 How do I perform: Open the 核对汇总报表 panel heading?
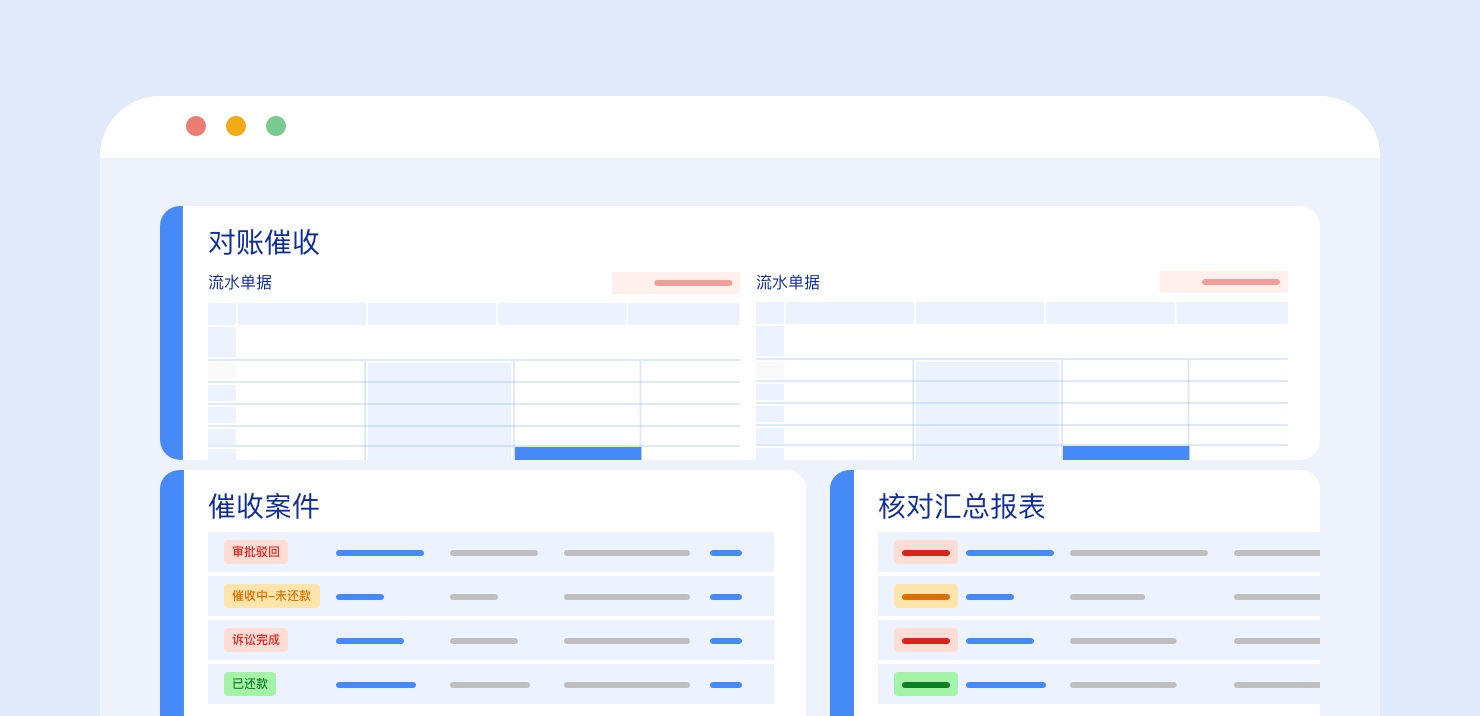point(961,506)
